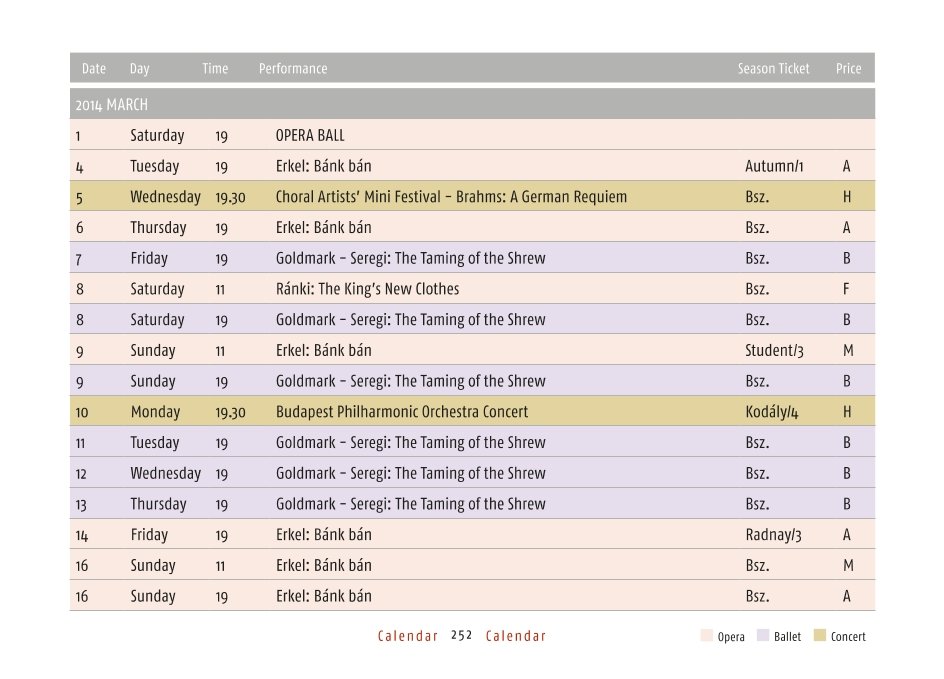This screenshot has width=944, height=679.
Task: Click the Kodály/4 season ticket cell
Action: tap(772, 412)
